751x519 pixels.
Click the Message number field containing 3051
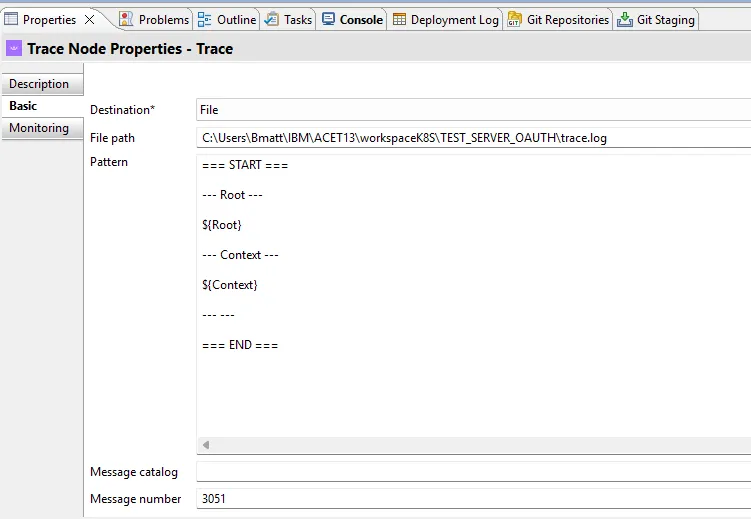(x=473, y=498)
